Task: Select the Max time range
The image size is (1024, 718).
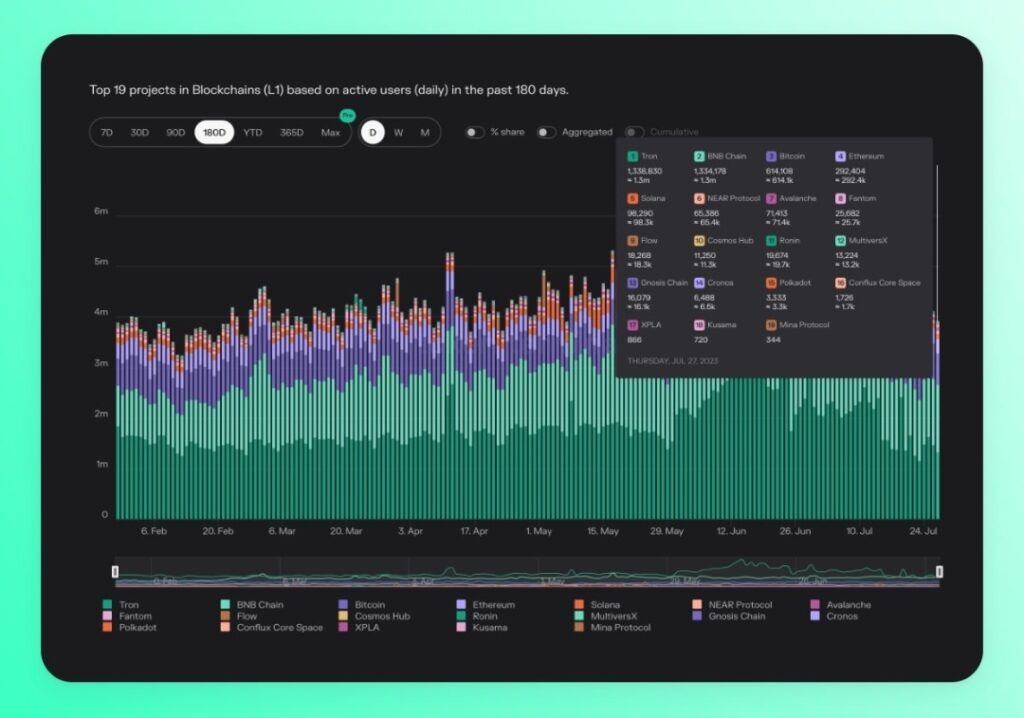Action: (x=330, y=133)
